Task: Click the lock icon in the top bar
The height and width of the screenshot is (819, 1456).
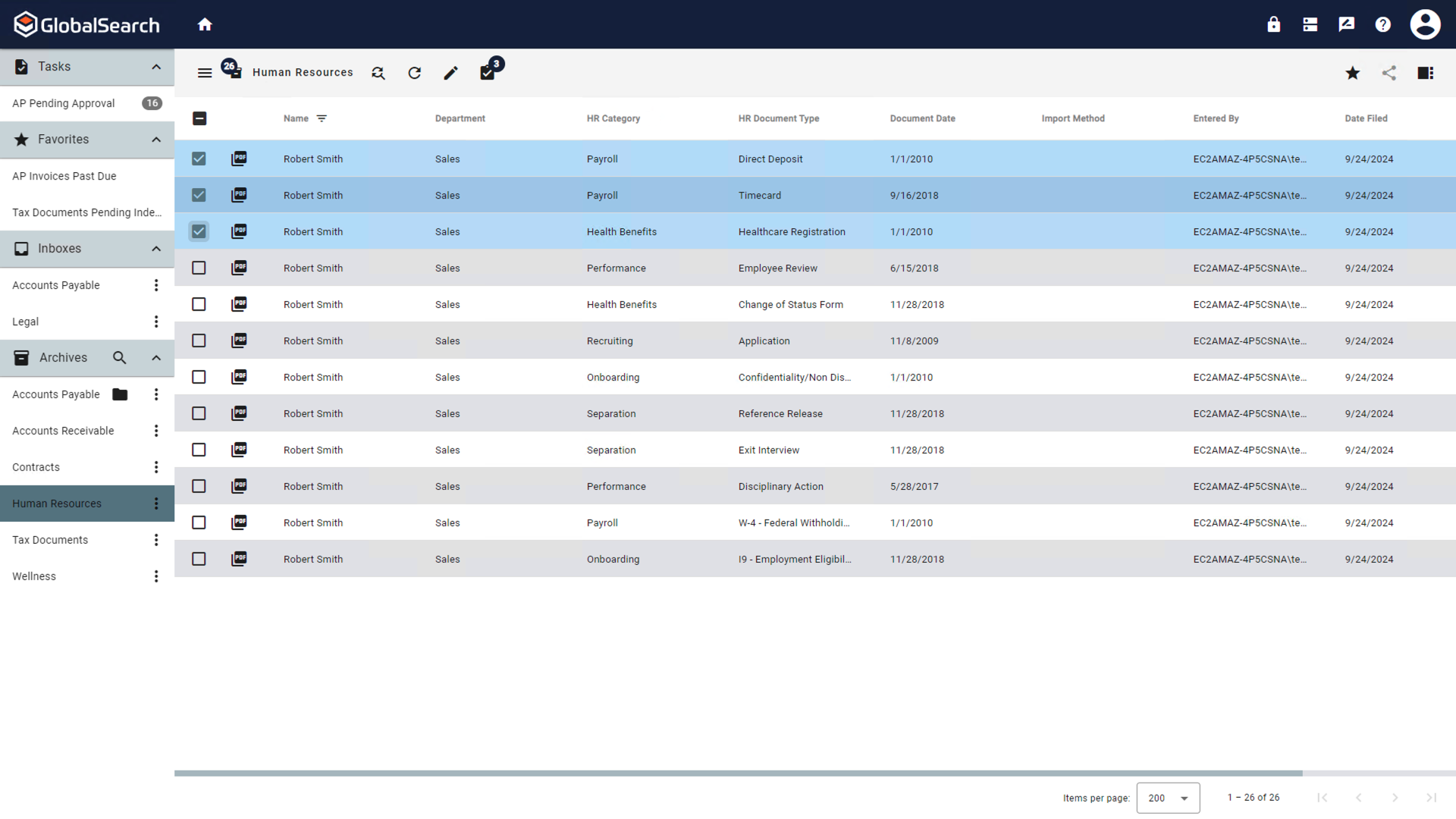Action: coord(1273,24)
